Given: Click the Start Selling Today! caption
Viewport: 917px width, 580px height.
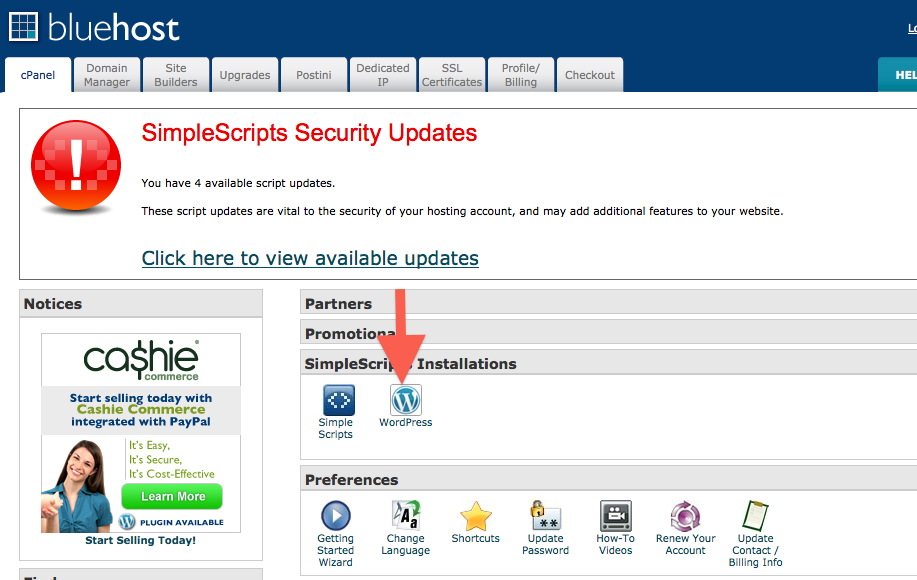Looking at the screenshot, I should (140, 540).
